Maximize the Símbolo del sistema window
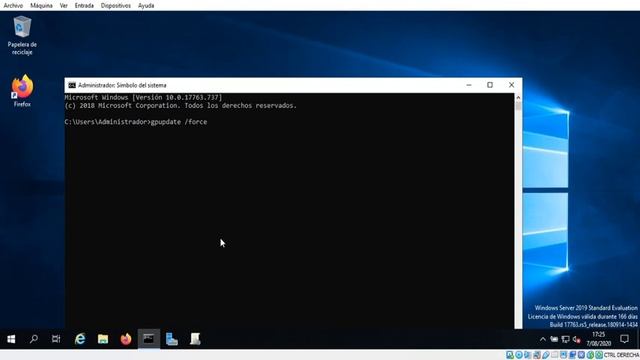The height and width of the screenshot is (360, 640). click(490, 85)
